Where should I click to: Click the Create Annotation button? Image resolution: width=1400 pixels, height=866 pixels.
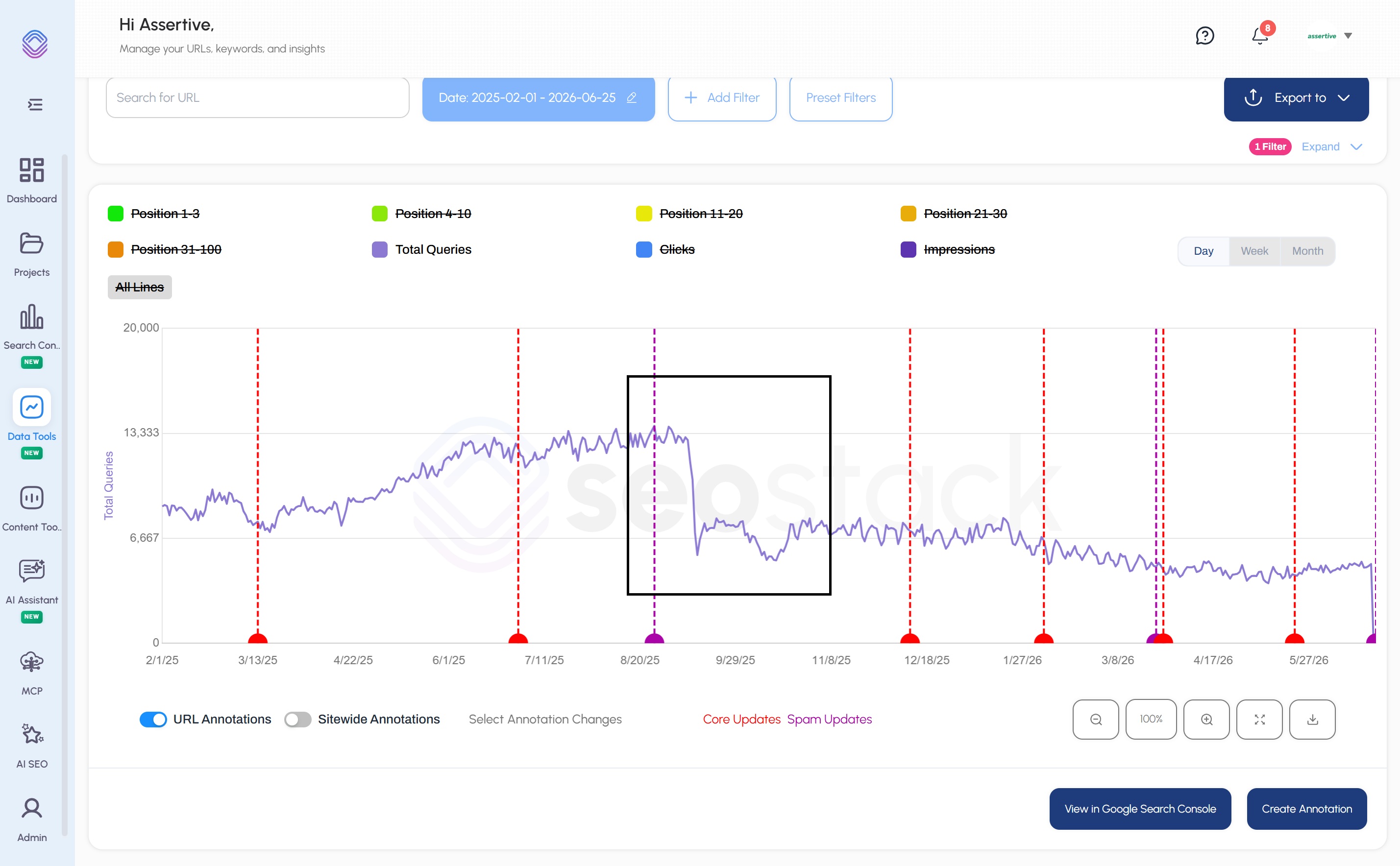pyautogui.click(x=1306, y=809)
